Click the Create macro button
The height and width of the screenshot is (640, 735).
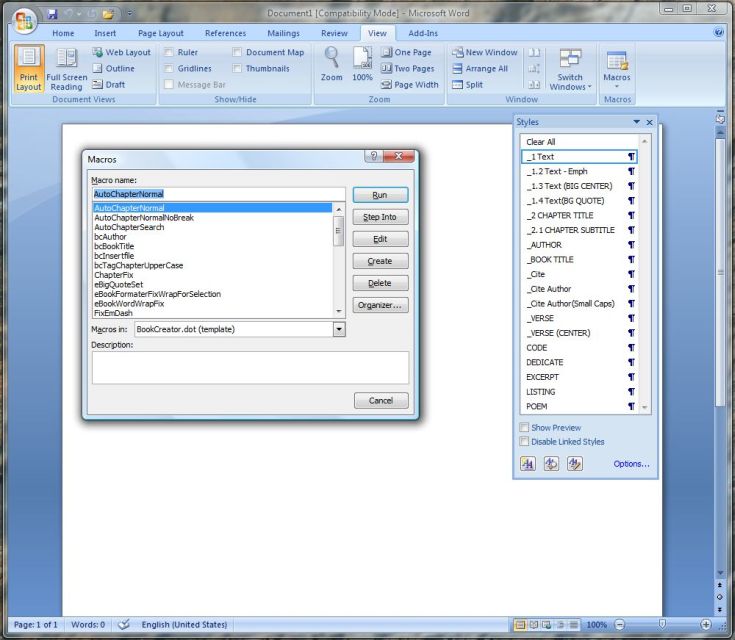point(380,261)
